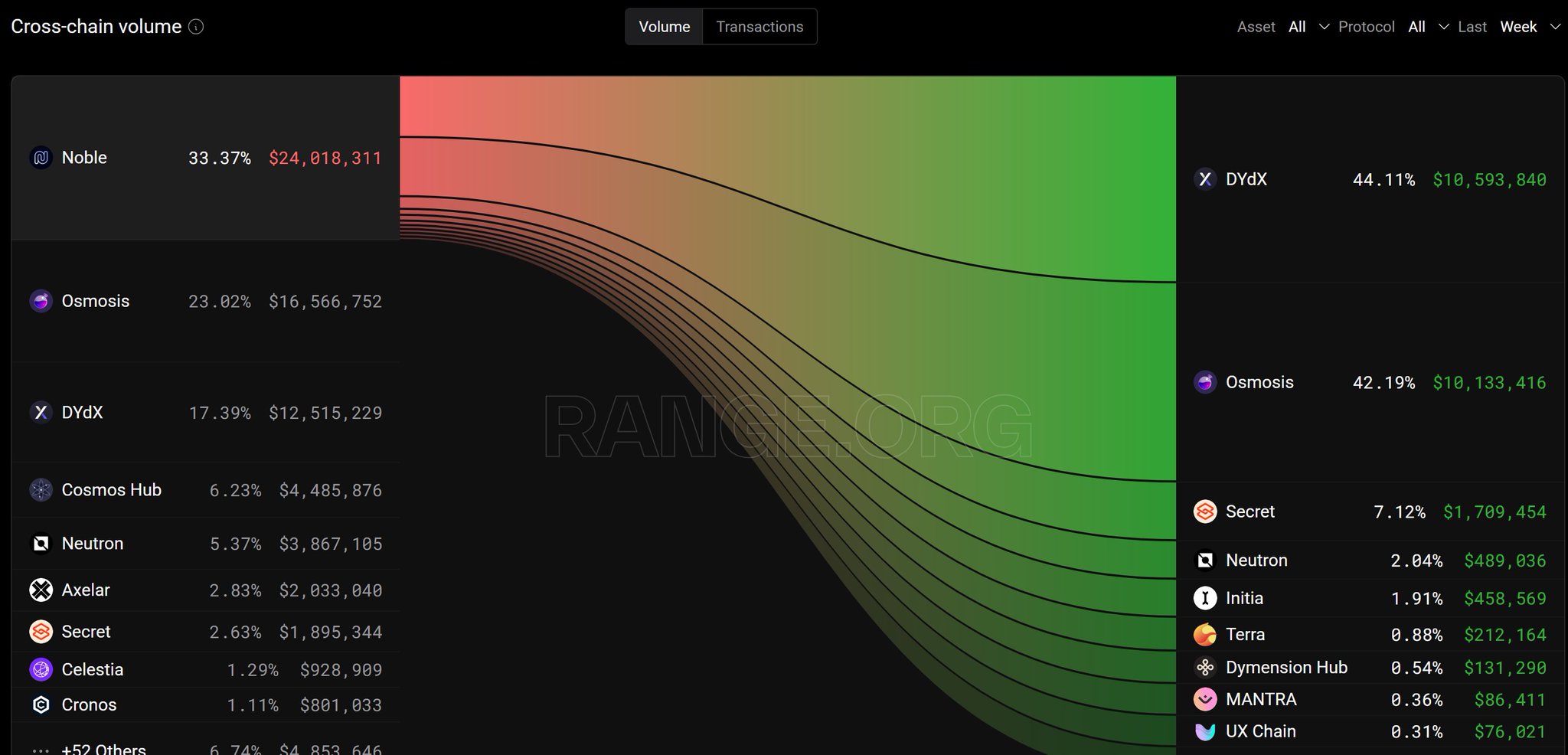Click the MANTRA logo icon
The height and width of the screenshot is (755, 1568).
click(x=1205, y=699)
